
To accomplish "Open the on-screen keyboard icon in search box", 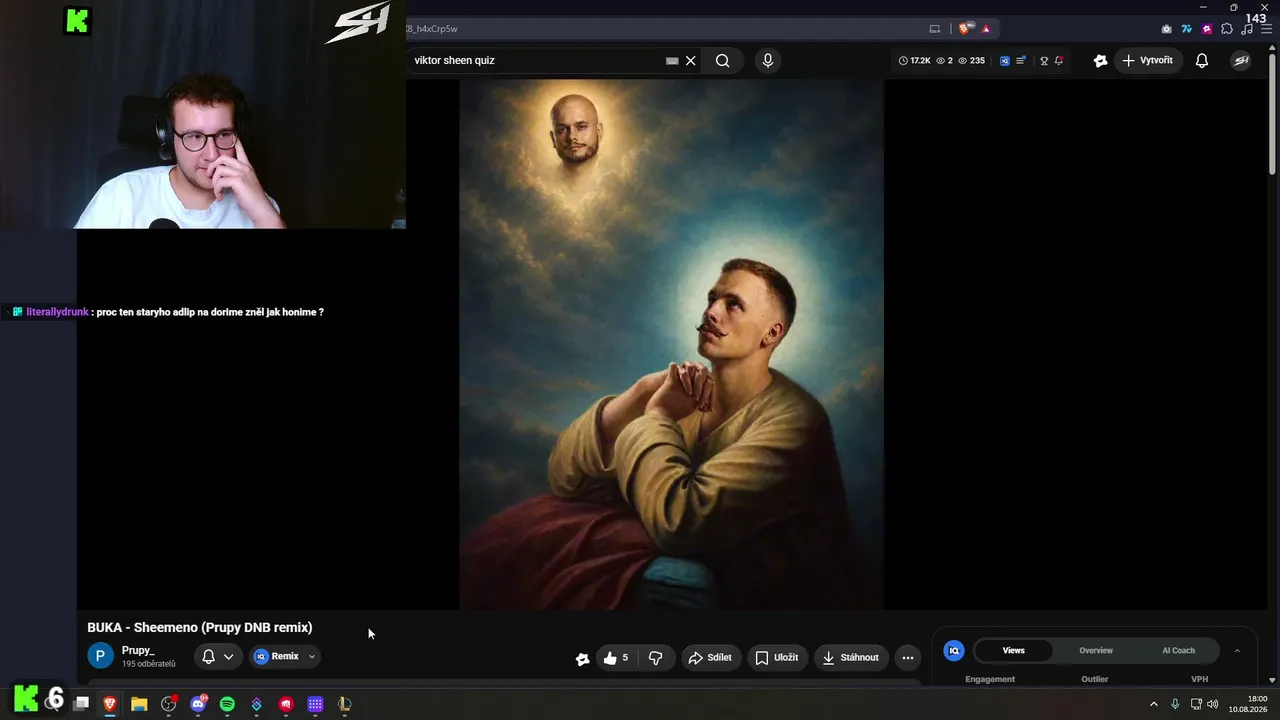I will [x=672, y=60].
